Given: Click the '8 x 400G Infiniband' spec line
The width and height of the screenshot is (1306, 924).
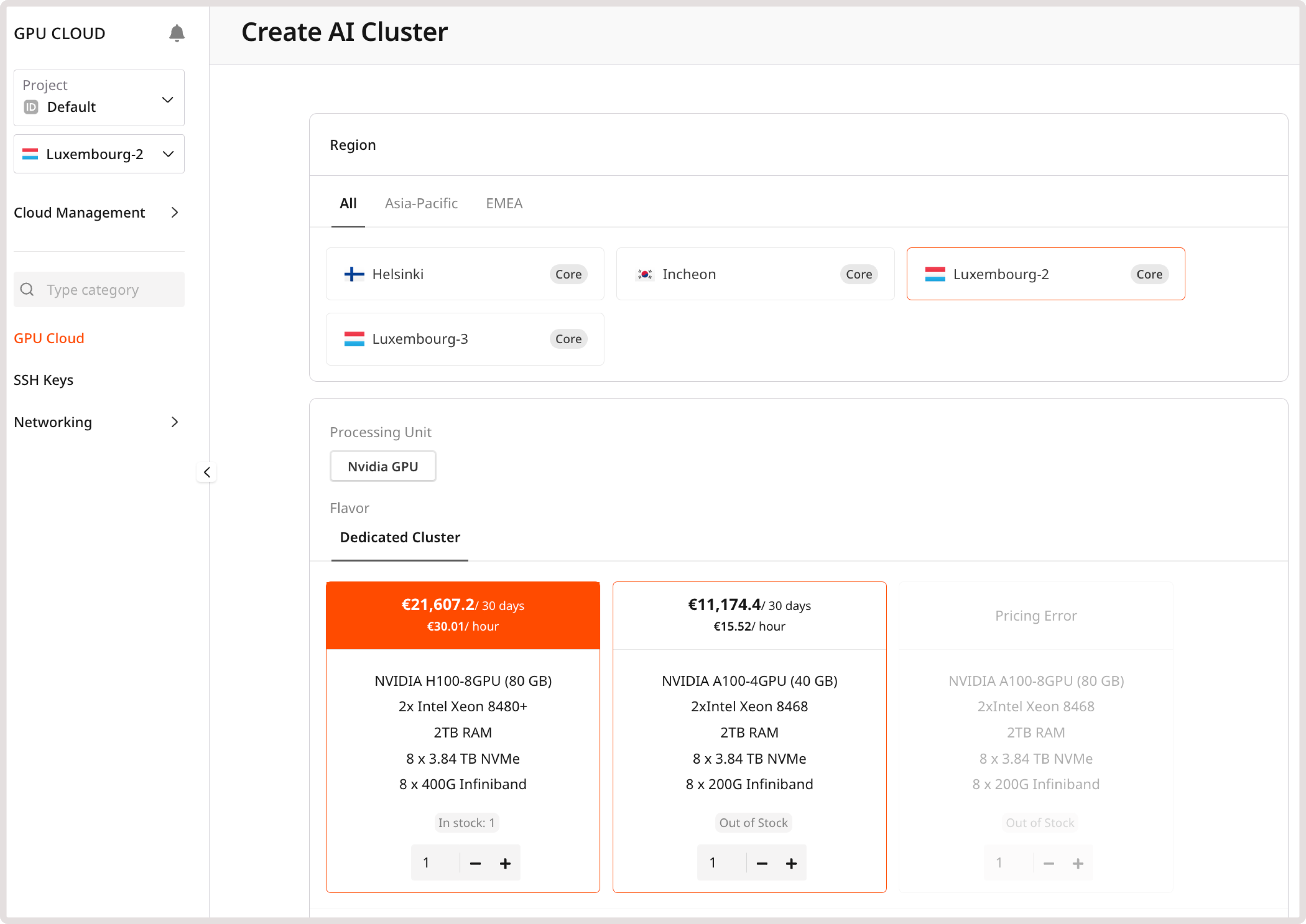Looking at the screenshot, I should 463,784.
